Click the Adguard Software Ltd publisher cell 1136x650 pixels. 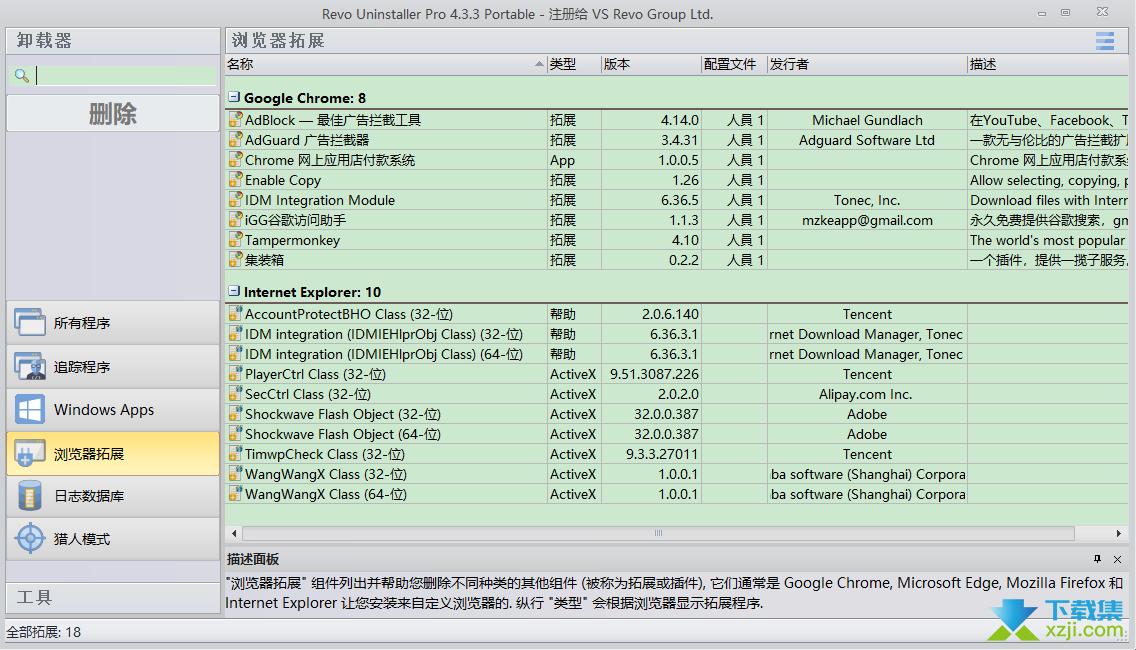click(866, 140)
